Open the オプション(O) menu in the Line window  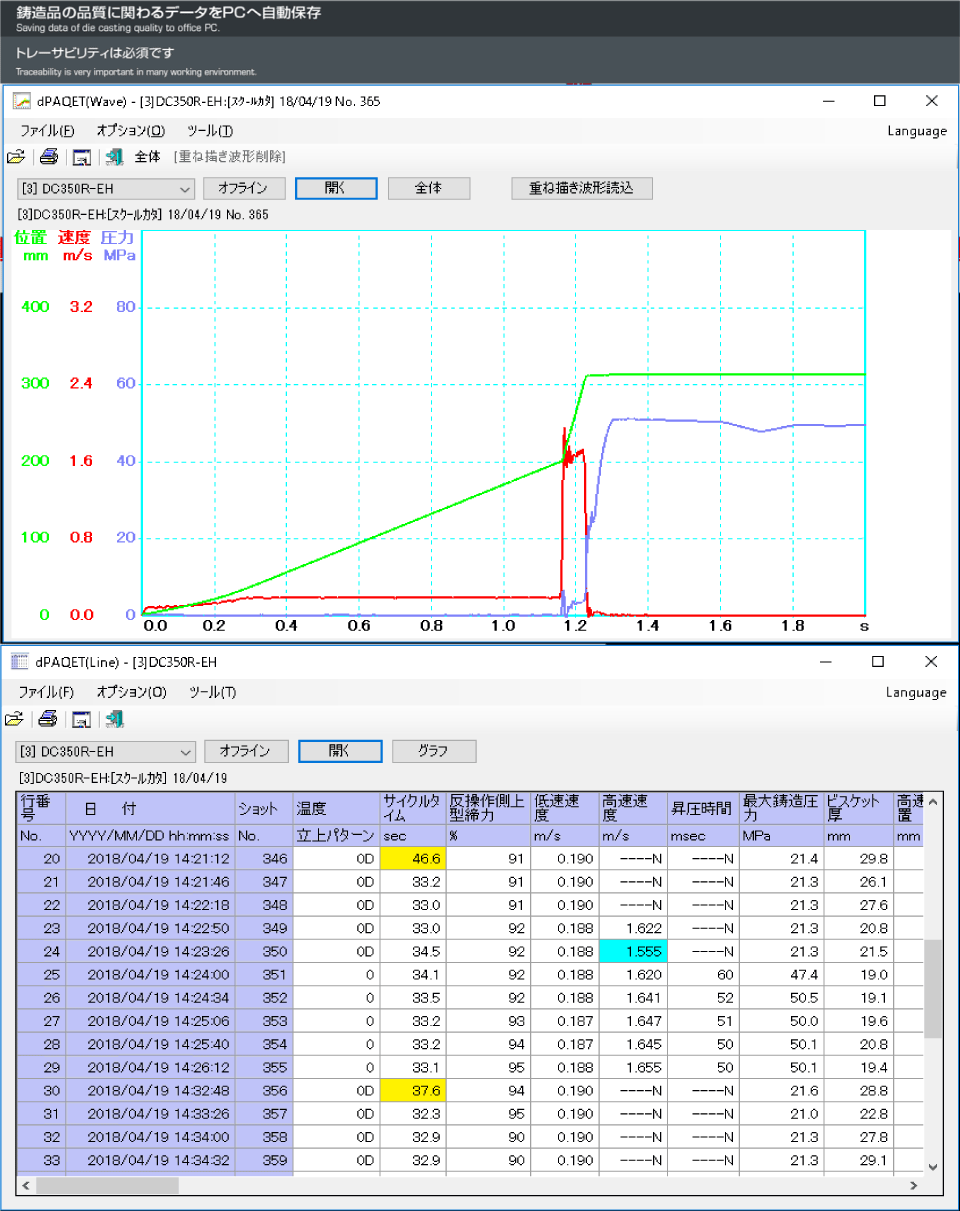(x=131, y=692)
